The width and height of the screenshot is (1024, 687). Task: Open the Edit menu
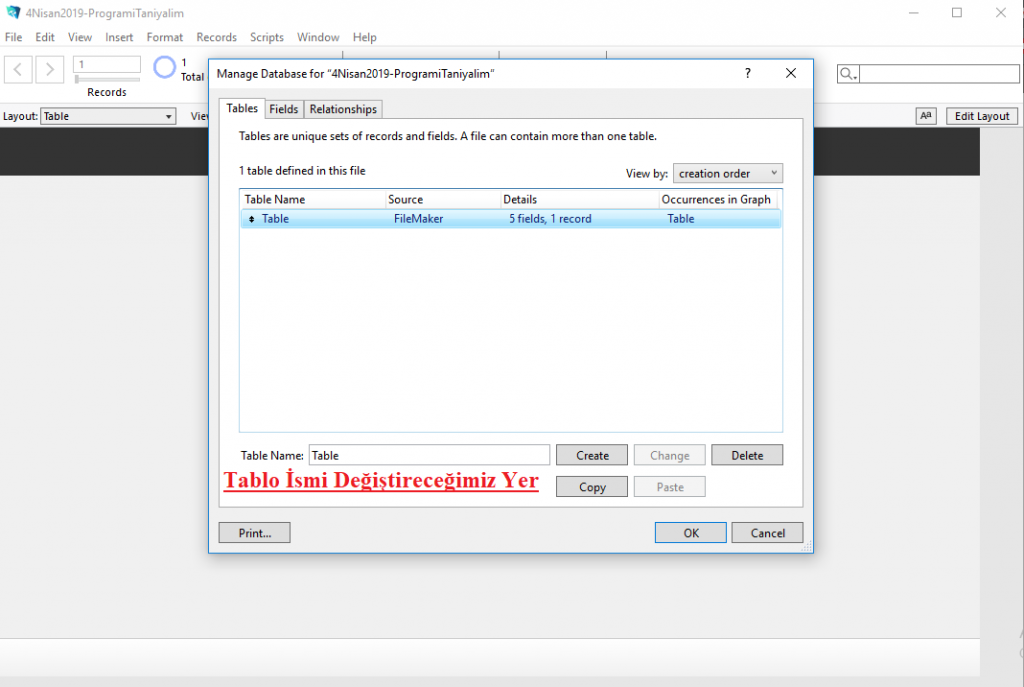point(45,37)
